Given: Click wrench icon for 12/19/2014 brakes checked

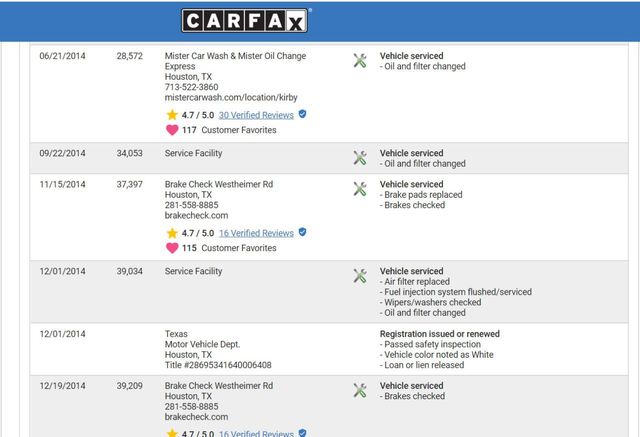Looking at the screenshot, I should 360,390.
